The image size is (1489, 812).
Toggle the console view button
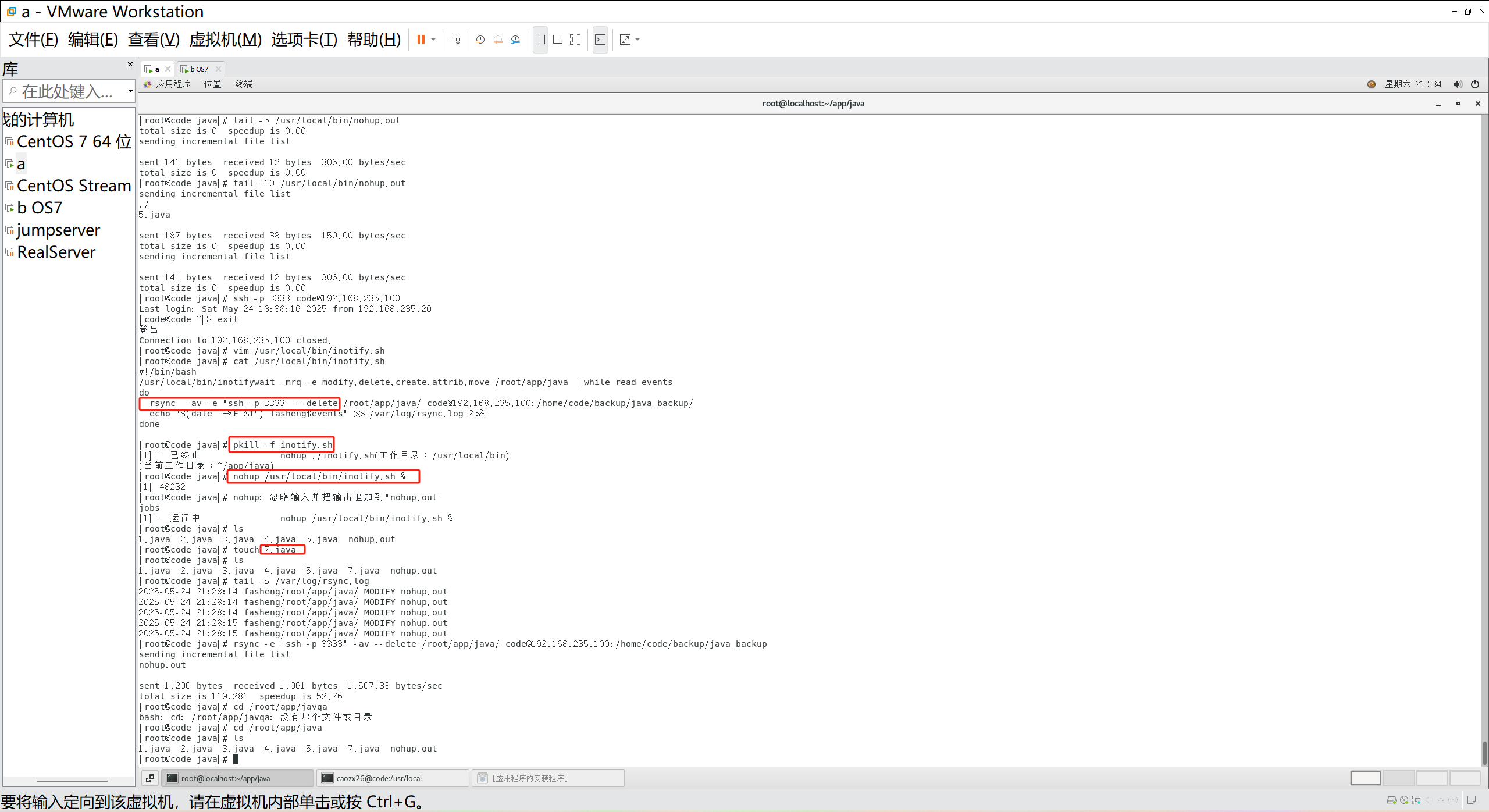point(600,40)
